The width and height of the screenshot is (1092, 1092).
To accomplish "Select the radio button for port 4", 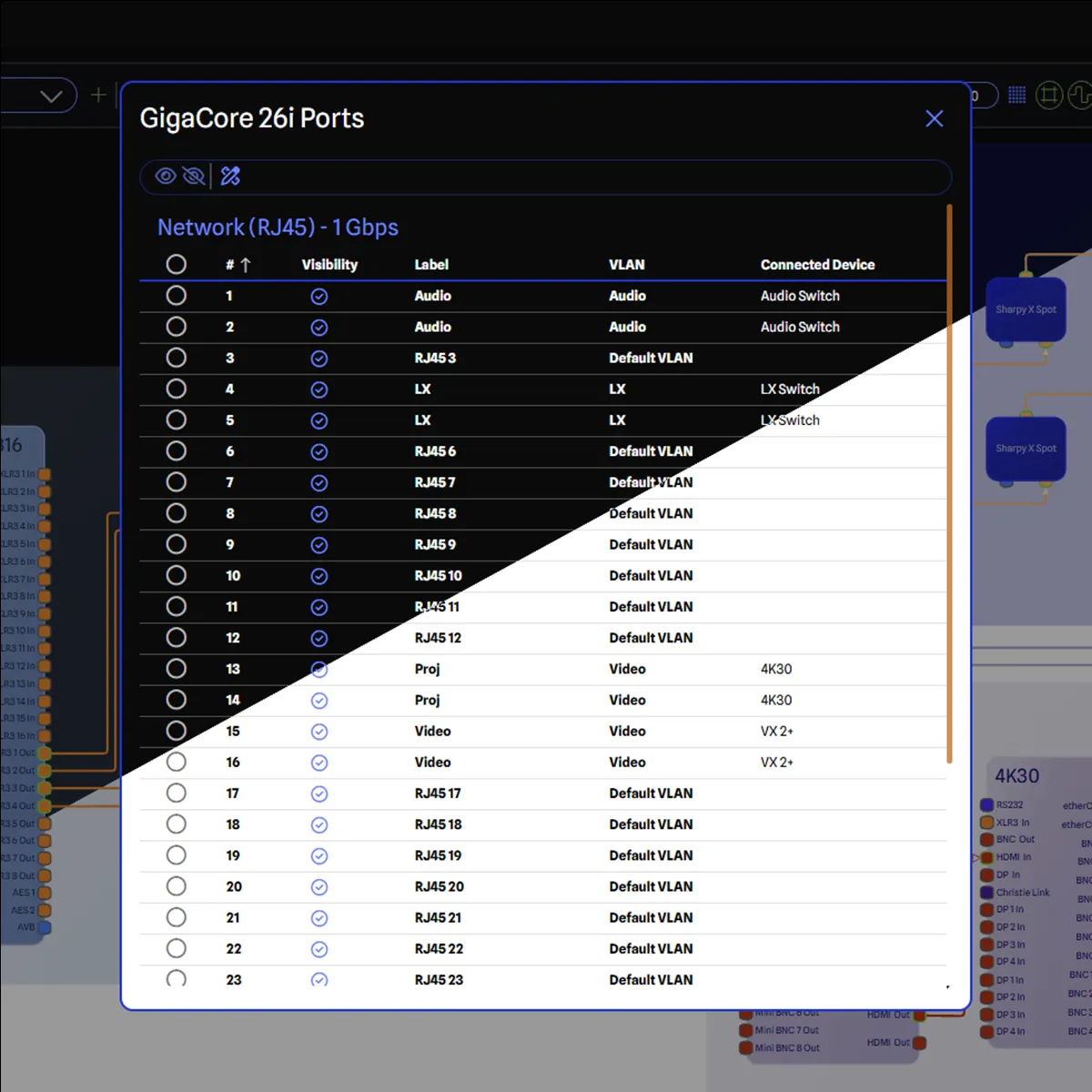I will [x=177, y=389].
